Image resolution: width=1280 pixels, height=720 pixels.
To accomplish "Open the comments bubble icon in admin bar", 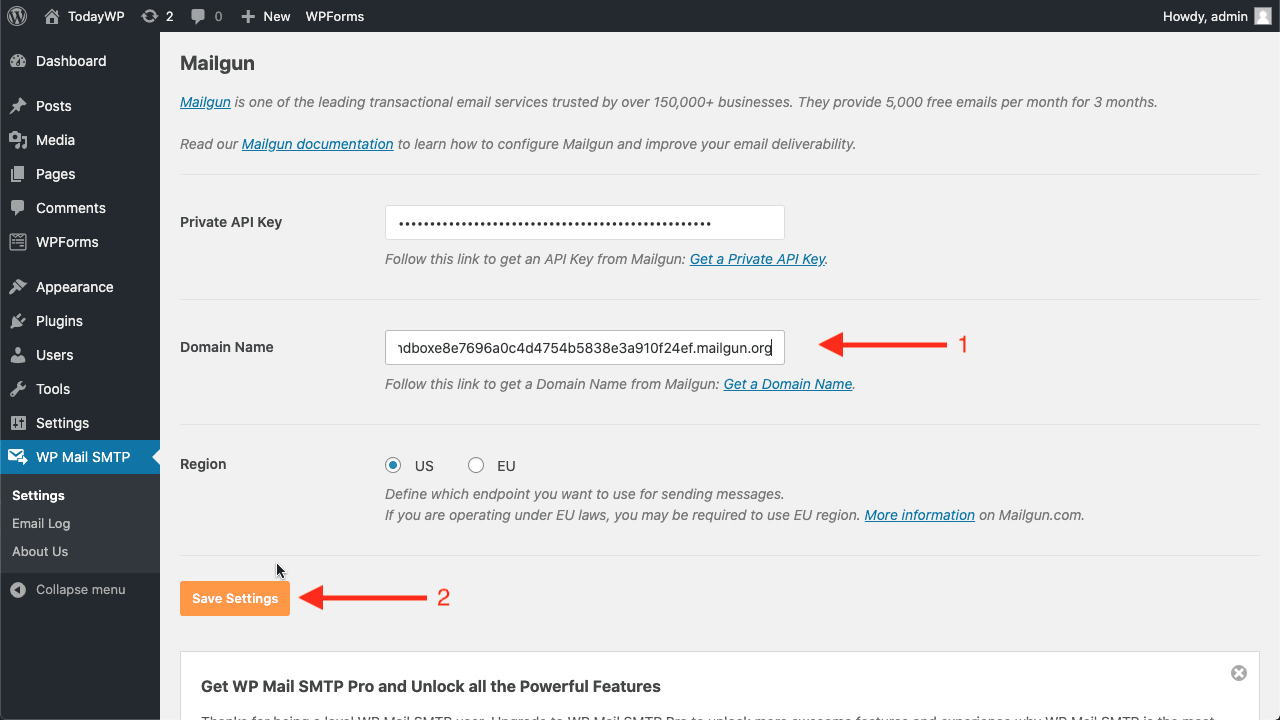I will (x=198, y=16).
